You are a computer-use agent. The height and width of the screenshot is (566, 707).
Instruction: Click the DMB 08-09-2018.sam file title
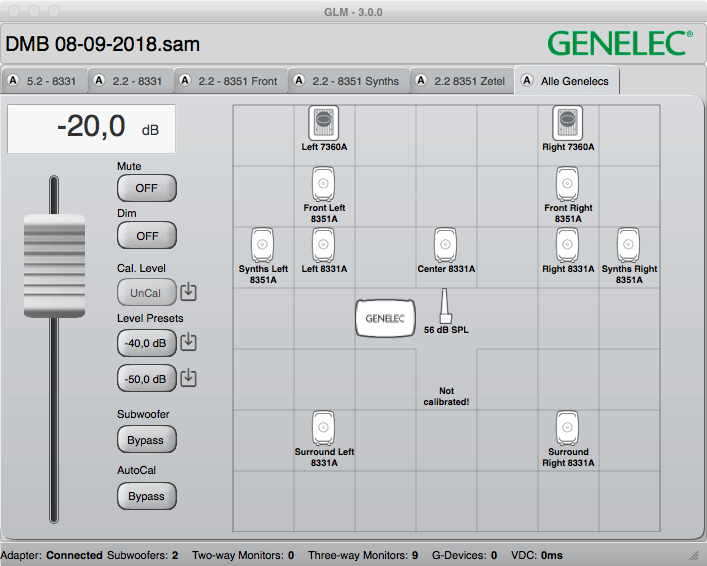pos(102,44)
